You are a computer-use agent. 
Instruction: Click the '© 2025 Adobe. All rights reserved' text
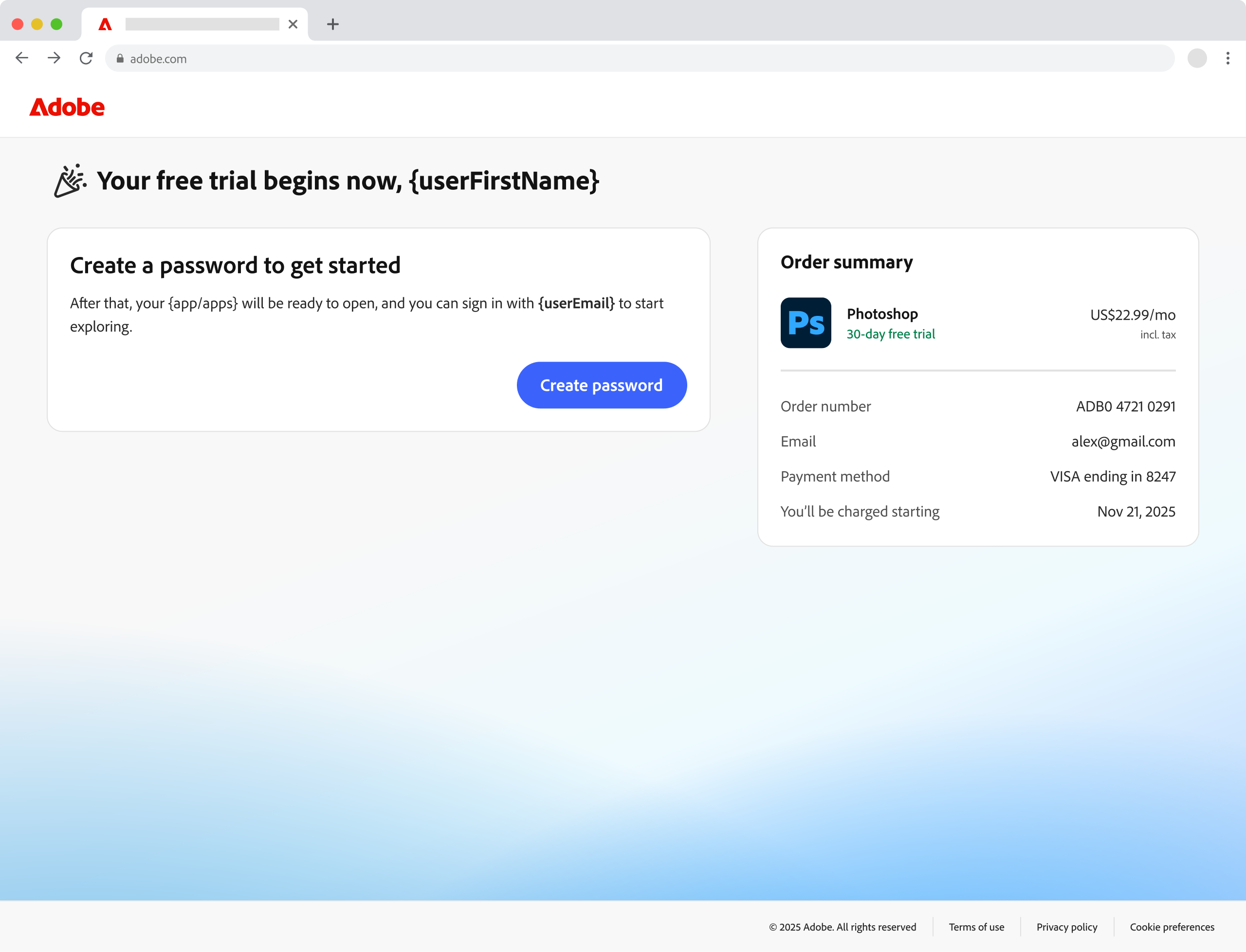843,927
